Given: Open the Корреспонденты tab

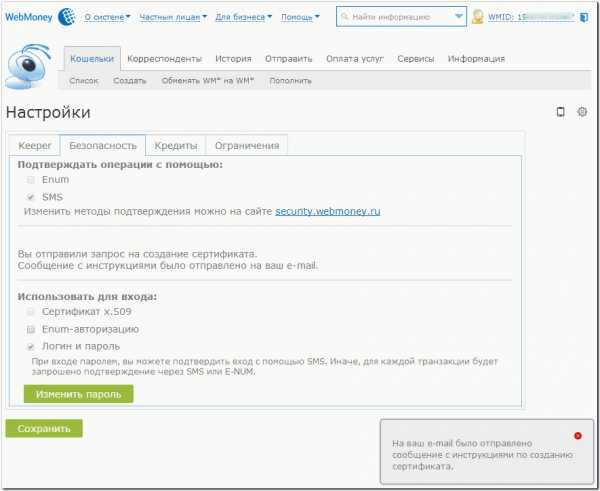Looking at the screenshot, I should pyautogui.click(x=165, y=59).
